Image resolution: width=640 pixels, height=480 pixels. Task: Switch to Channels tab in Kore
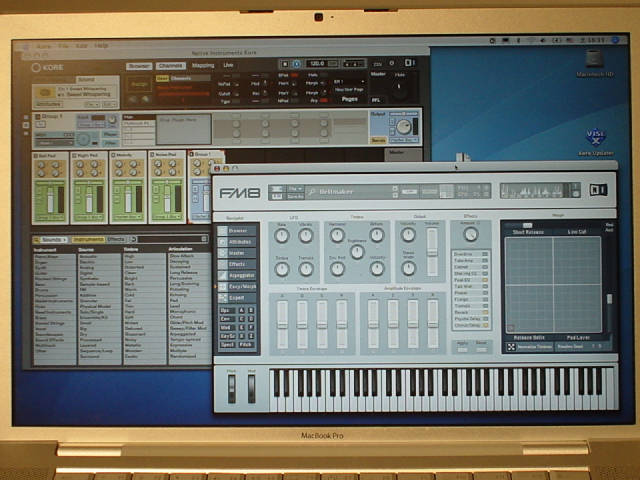[x=171, y=66]
